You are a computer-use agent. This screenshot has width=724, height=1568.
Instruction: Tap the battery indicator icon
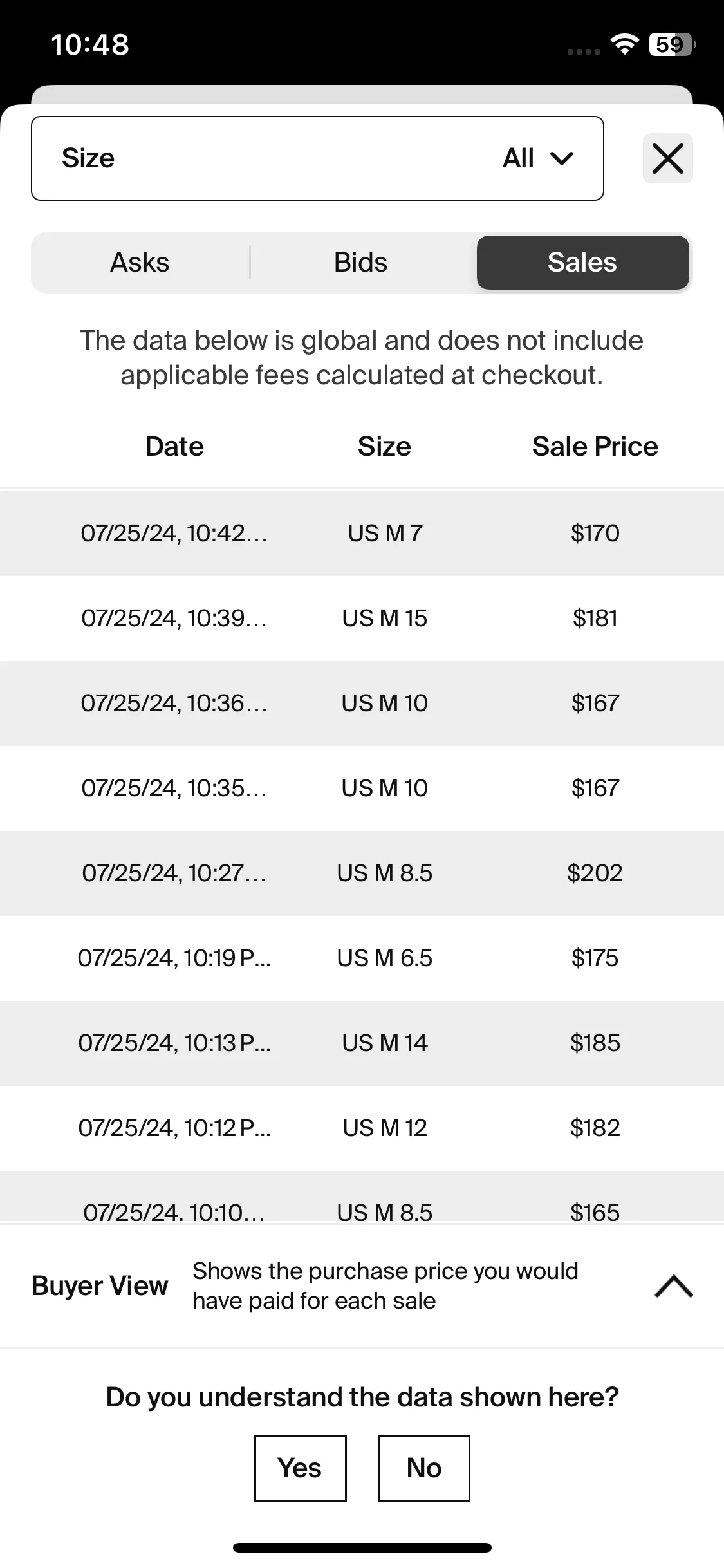[672, 44]
